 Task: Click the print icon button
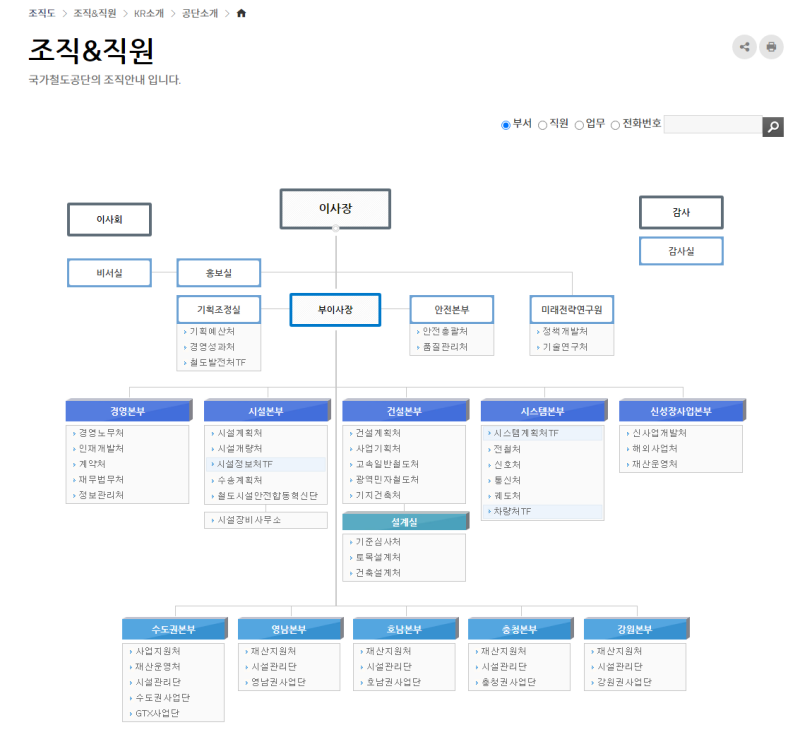tap(771, 47)
